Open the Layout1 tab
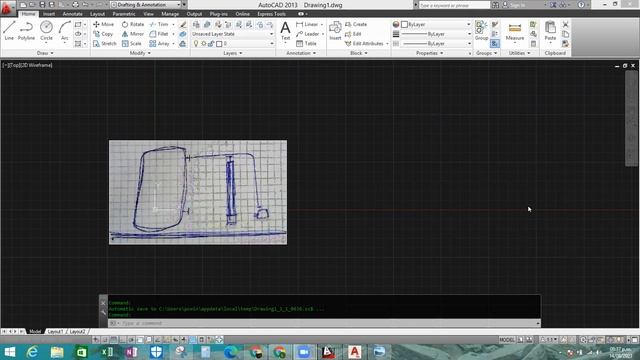 56,331
